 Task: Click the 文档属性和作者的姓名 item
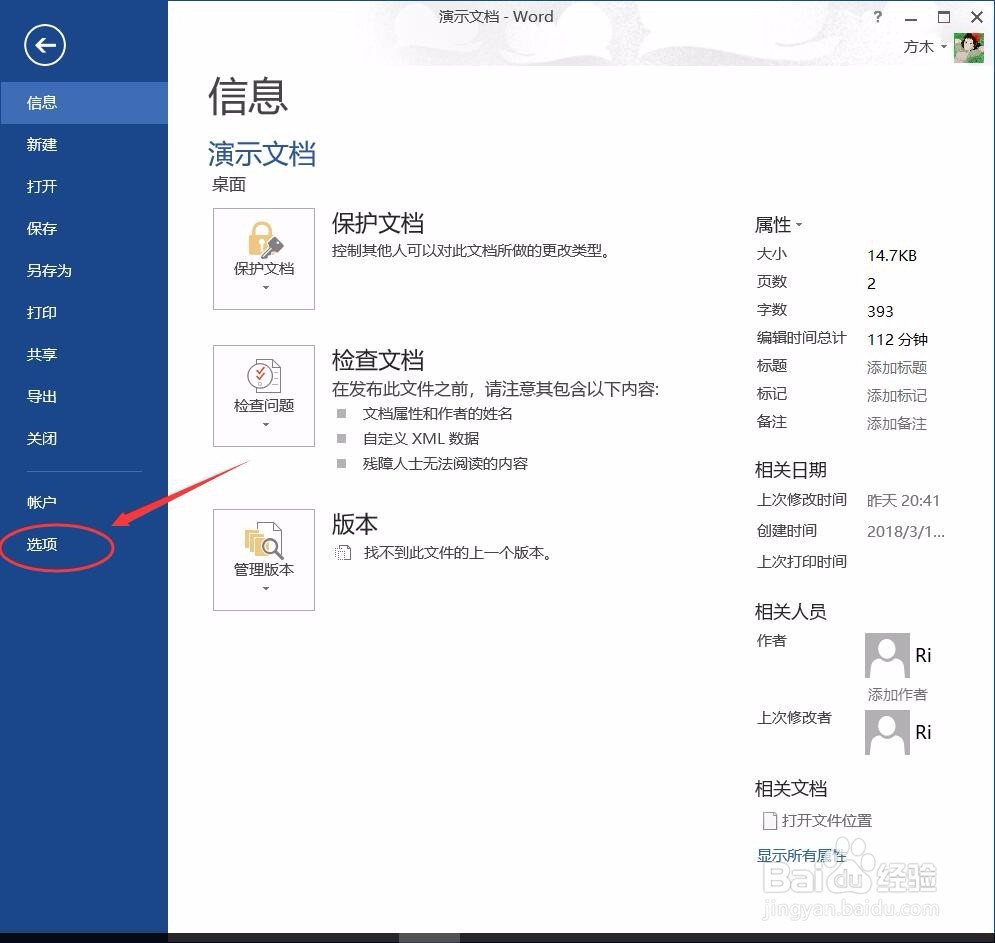(437, 414)
